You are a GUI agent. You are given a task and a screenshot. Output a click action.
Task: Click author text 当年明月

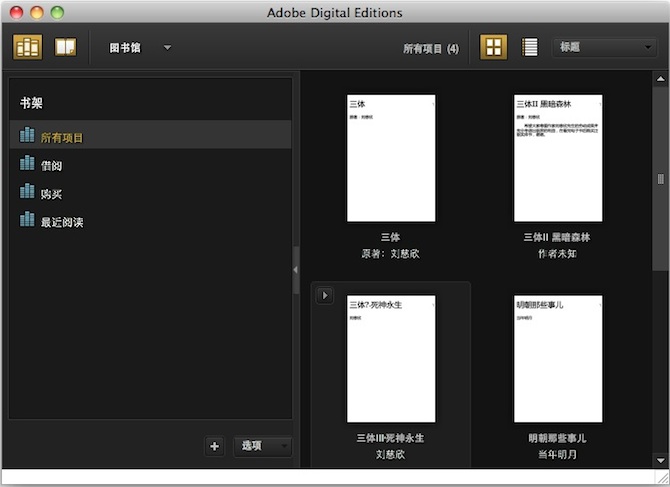click(557, 455)
